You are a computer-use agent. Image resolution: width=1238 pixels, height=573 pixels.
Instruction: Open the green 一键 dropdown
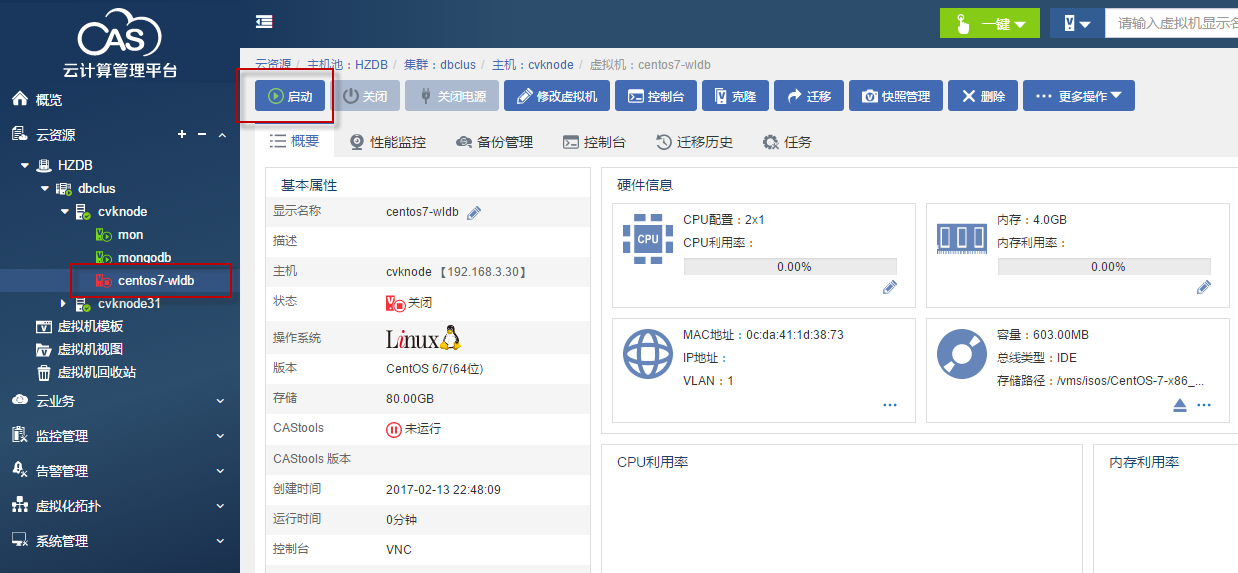click(990, 23)
